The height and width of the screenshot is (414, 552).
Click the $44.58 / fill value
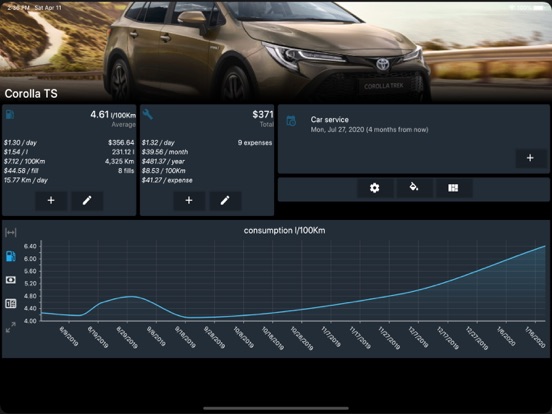click(x=21, y=171)
